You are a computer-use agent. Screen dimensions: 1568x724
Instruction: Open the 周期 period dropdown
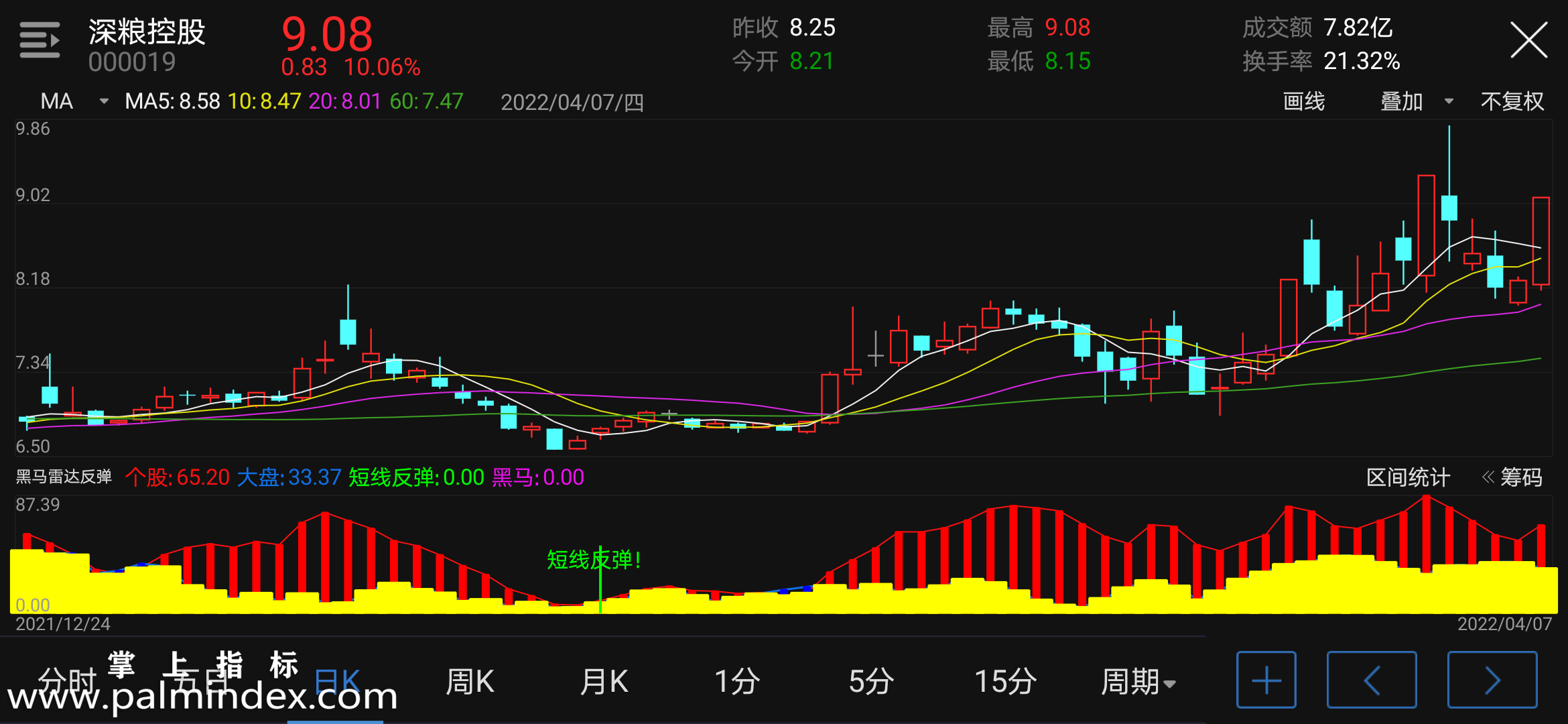click(1138, 681)
